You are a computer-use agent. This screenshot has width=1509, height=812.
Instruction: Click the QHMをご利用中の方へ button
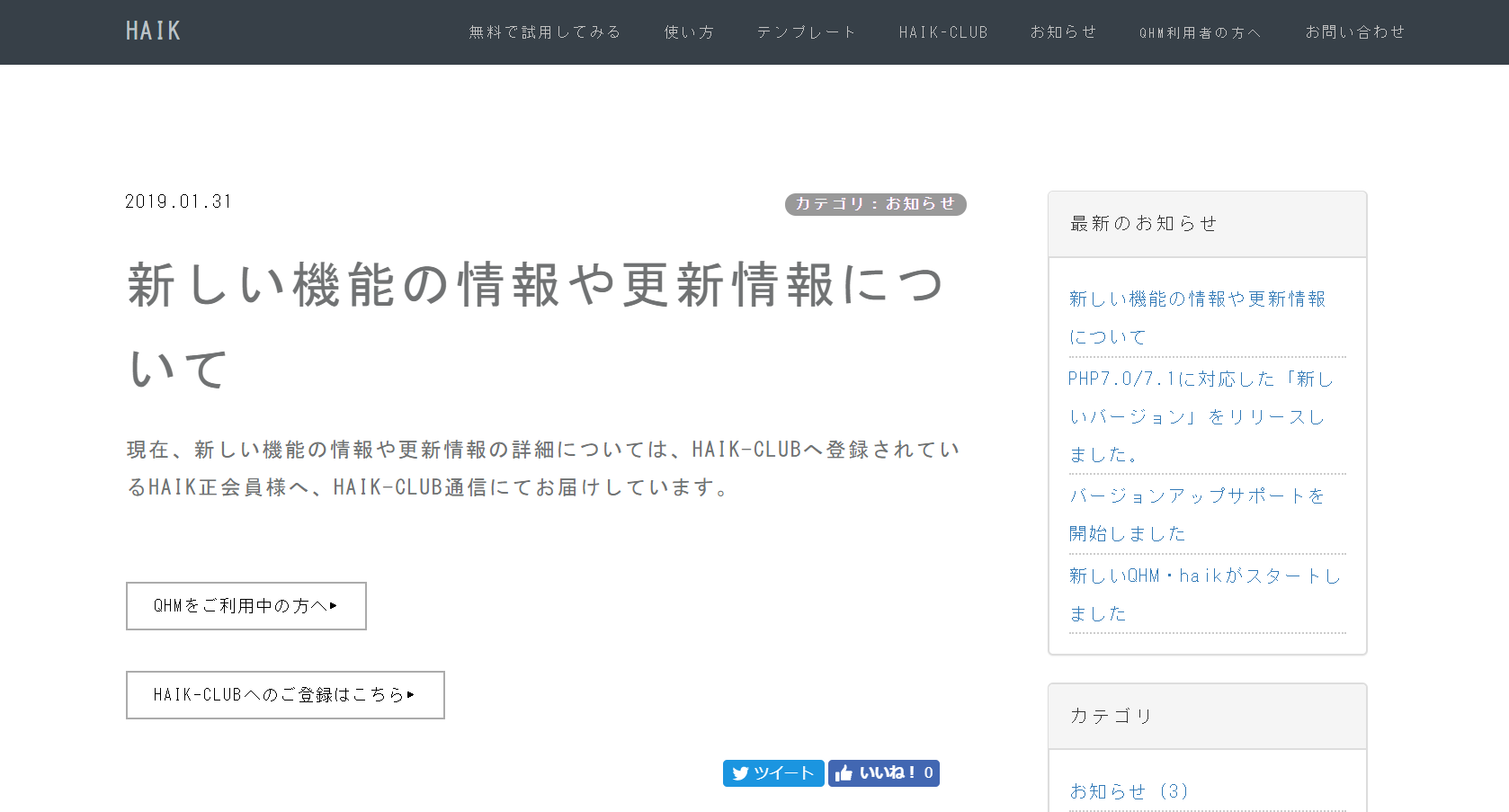(246, 606)
